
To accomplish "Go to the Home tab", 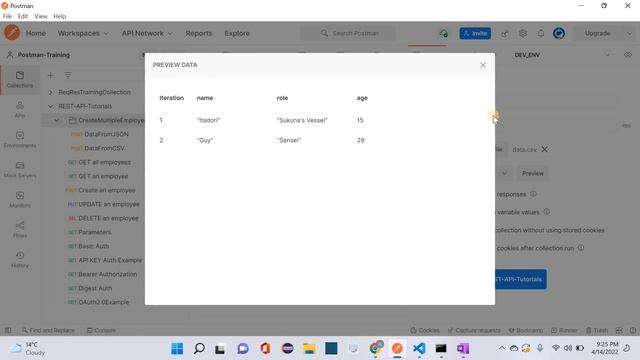I will coord(36,33).
